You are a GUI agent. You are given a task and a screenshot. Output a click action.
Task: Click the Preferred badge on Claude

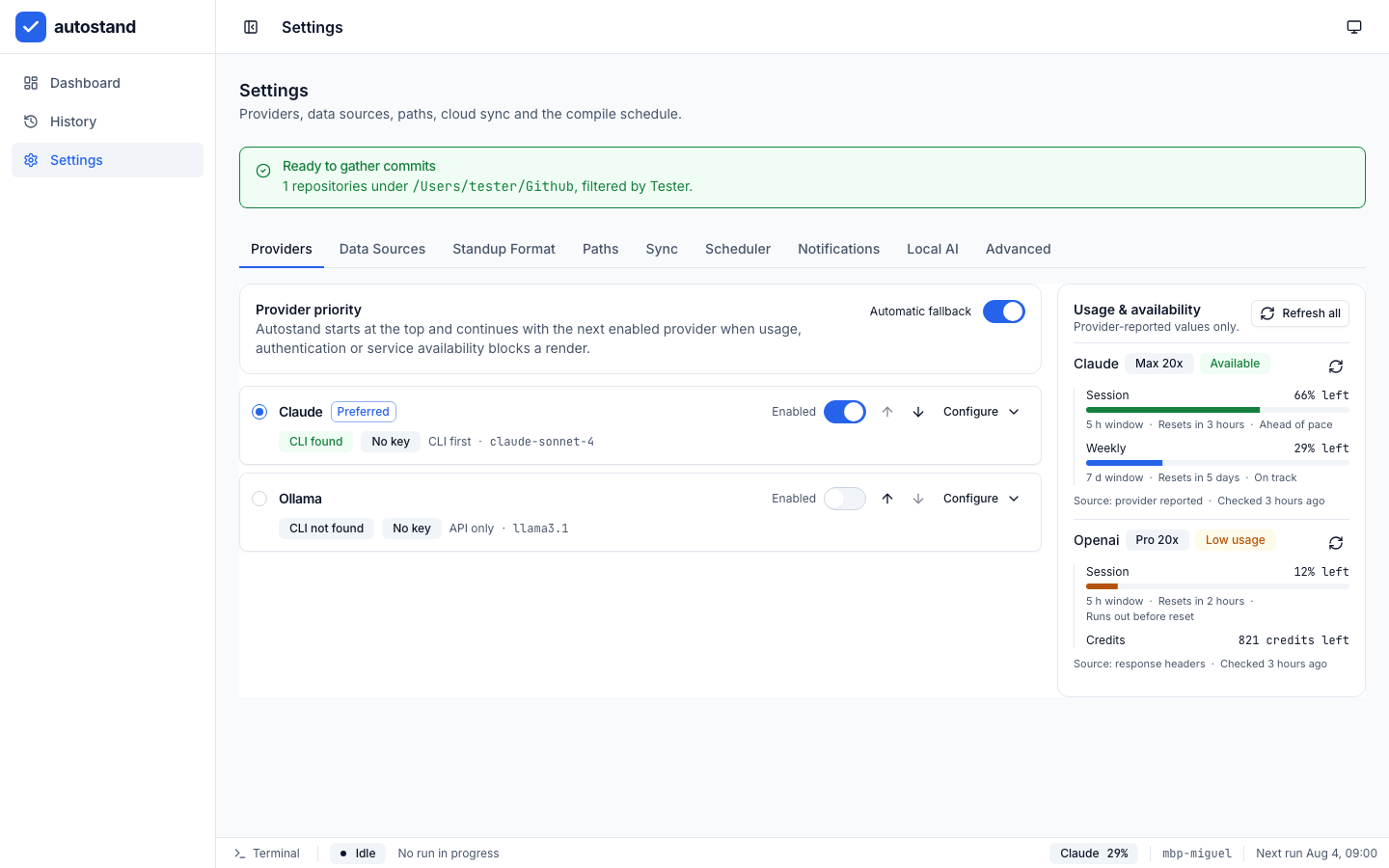(x=364, y=412)
